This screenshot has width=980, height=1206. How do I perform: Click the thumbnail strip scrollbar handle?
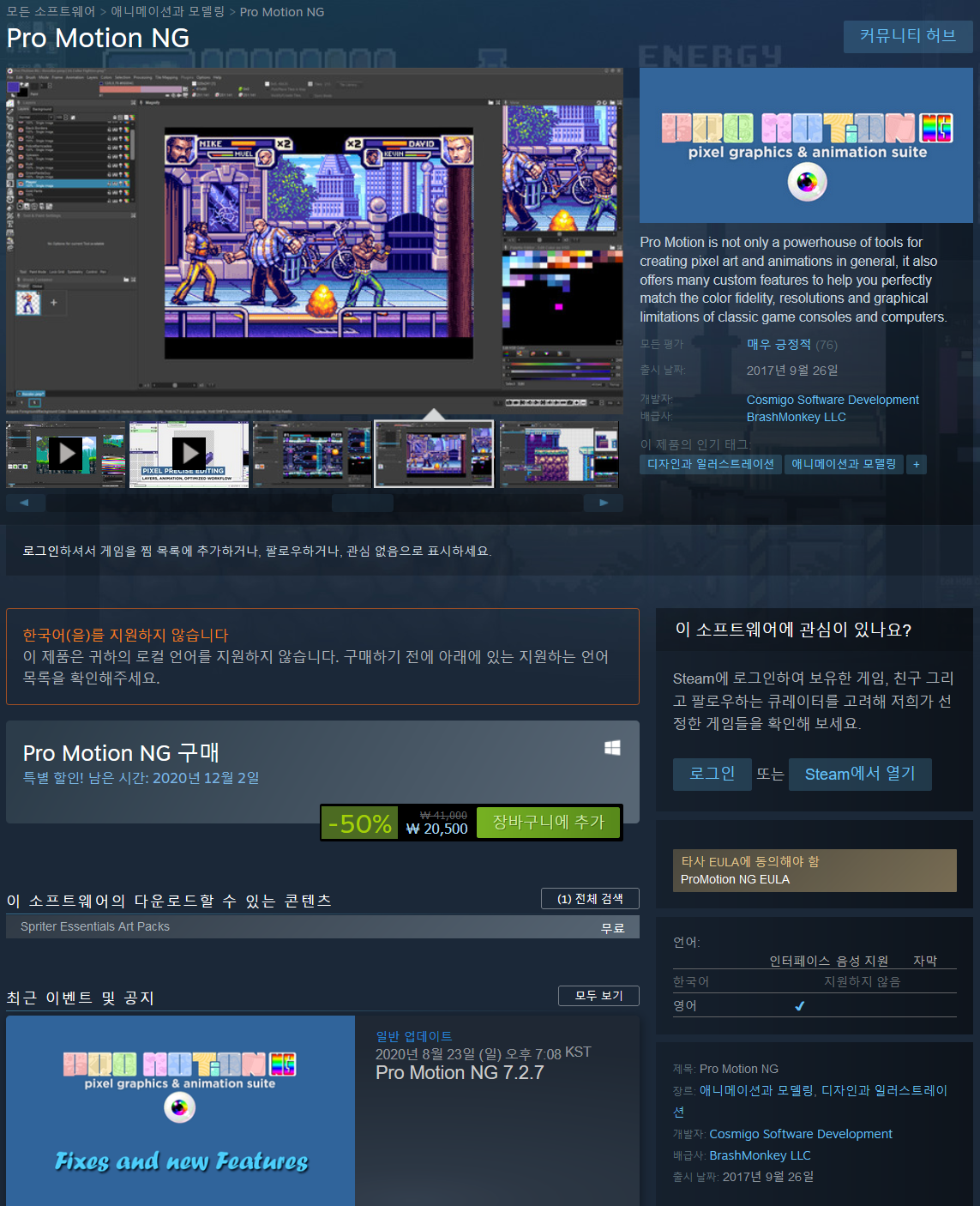tap(363, 503)
